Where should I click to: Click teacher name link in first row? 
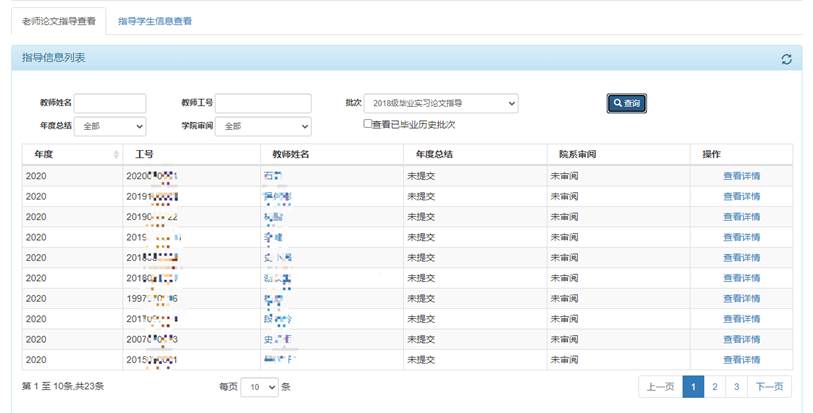[272, 176]
